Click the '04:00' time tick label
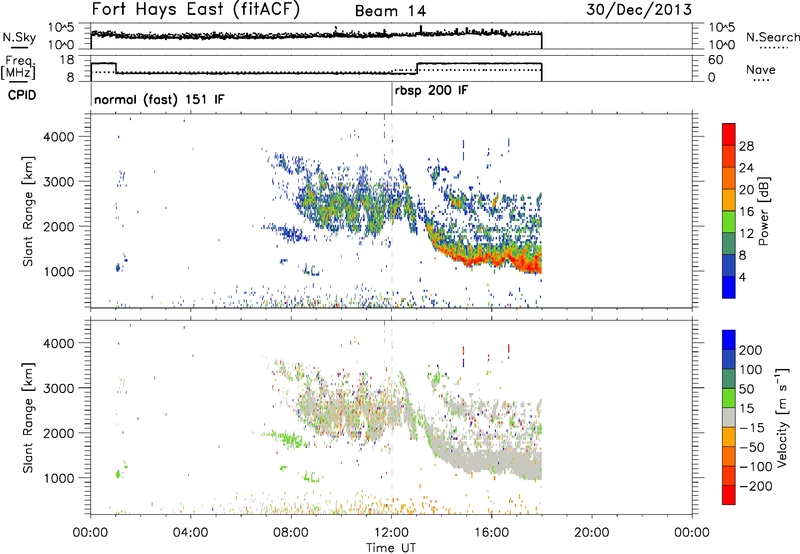Viewport: 800px width, 554px height. tap(190, 533)
